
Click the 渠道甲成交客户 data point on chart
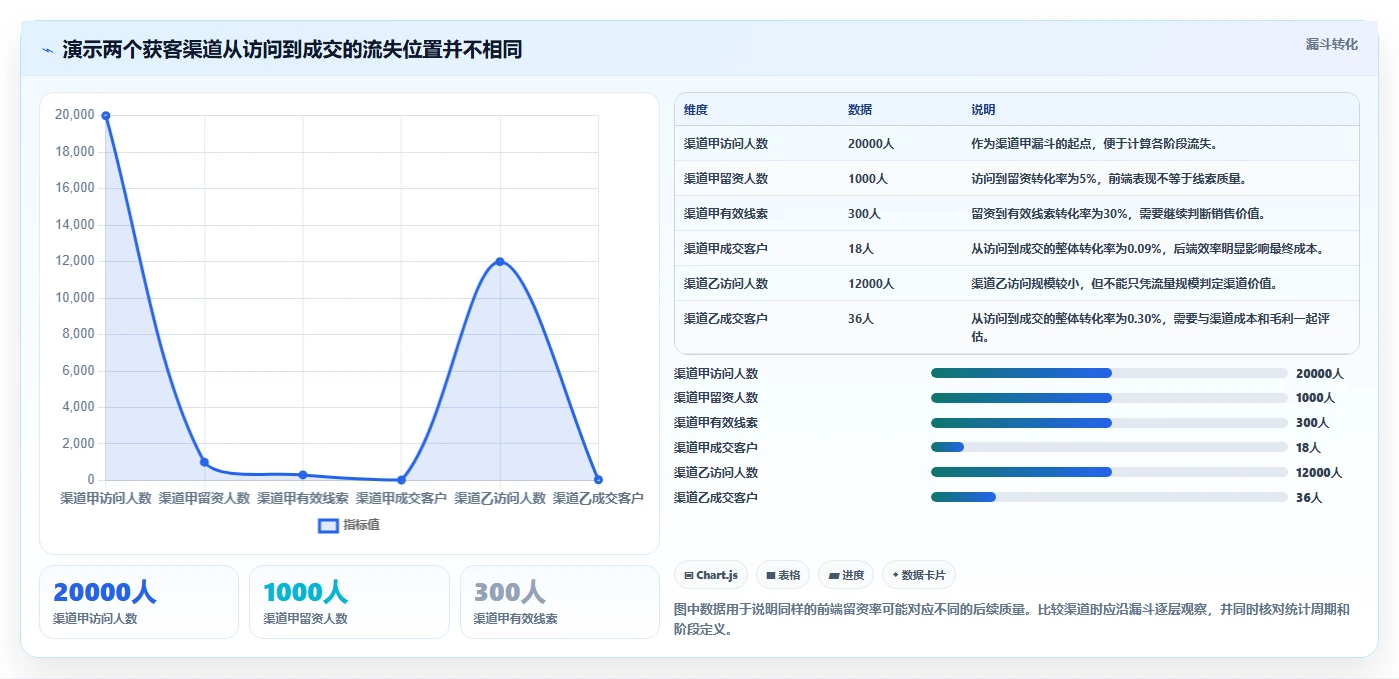click(401, 480)
